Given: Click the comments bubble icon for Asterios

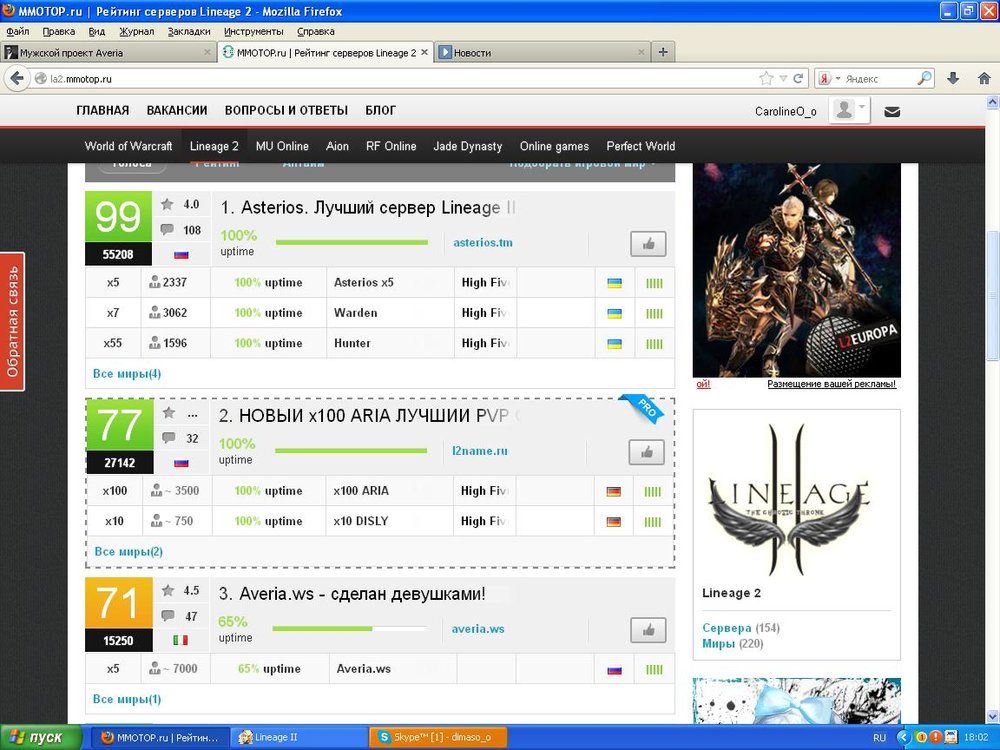Looking at the screenshot, I should tap(167, 230).
